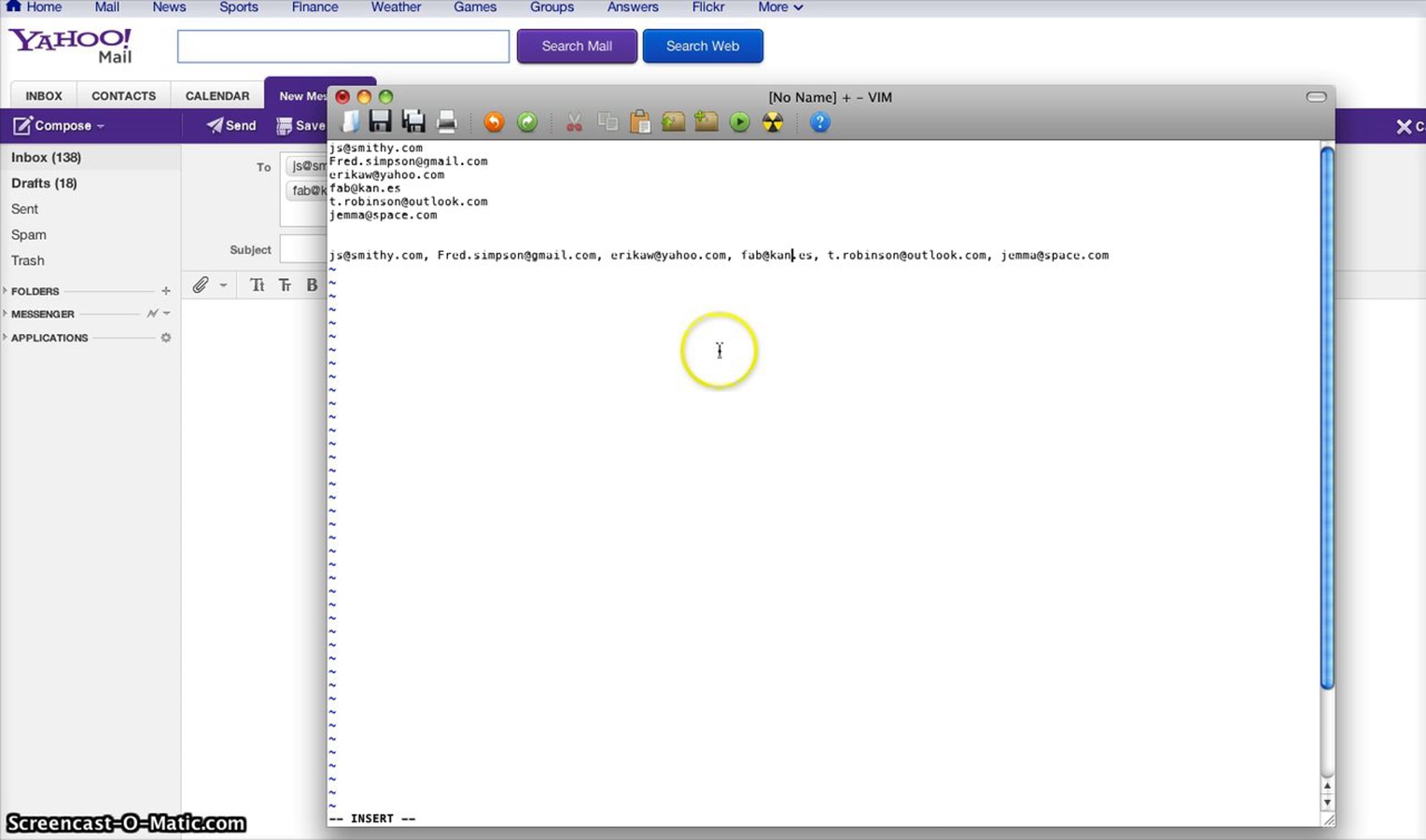Open the More dropdown in Yahoo navigation
Screen dimensions: 1426x840
[780, 7]
